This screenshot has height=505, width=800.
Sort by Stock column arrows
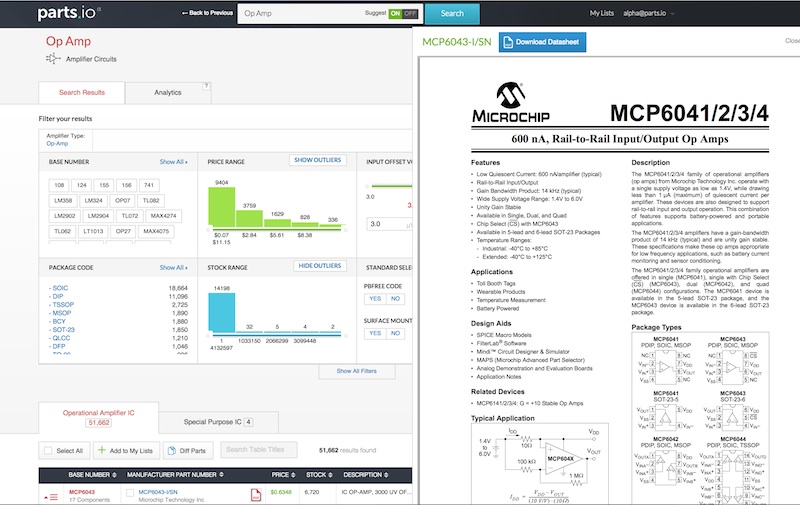(x=331, y=475)
